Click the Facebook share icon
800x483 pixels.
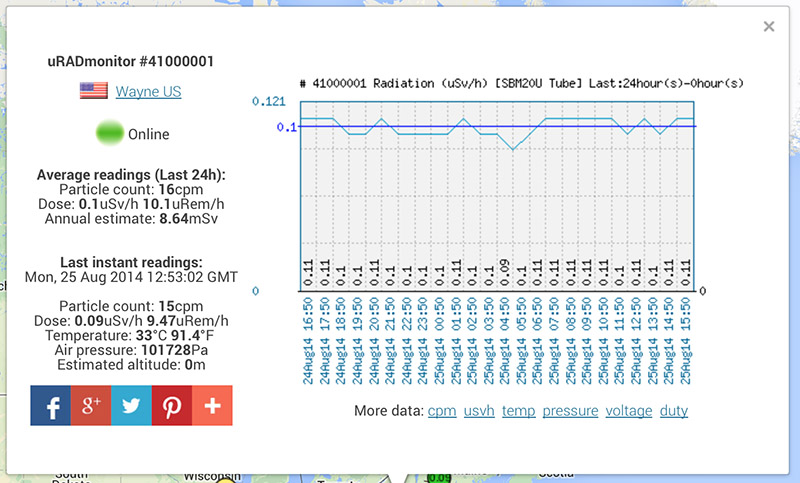(x=50, y=406)
